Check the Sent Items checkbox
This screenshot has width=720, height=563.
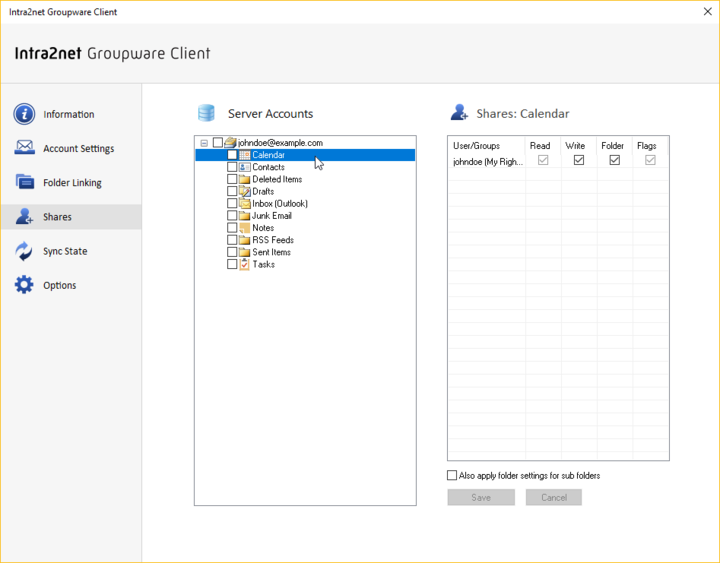[x=232, y=252]
